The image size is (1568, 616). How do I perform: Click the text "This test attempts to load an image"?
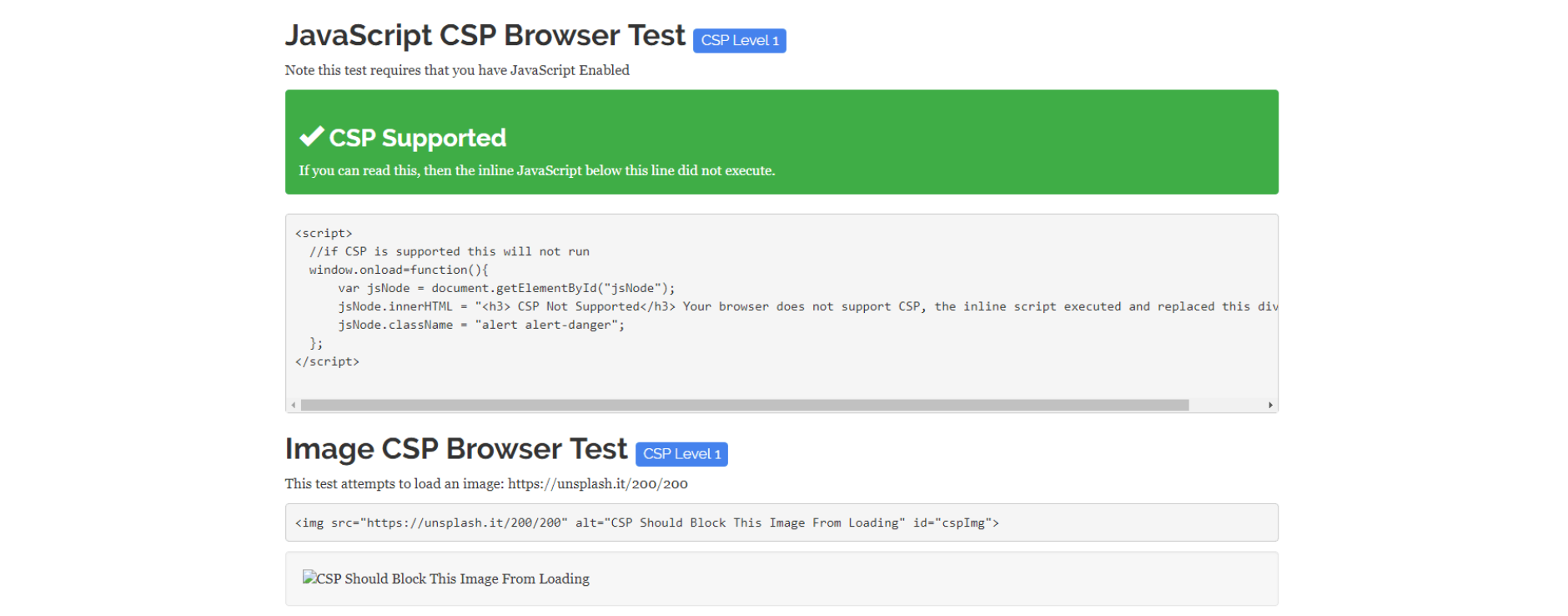pos(486,484)
